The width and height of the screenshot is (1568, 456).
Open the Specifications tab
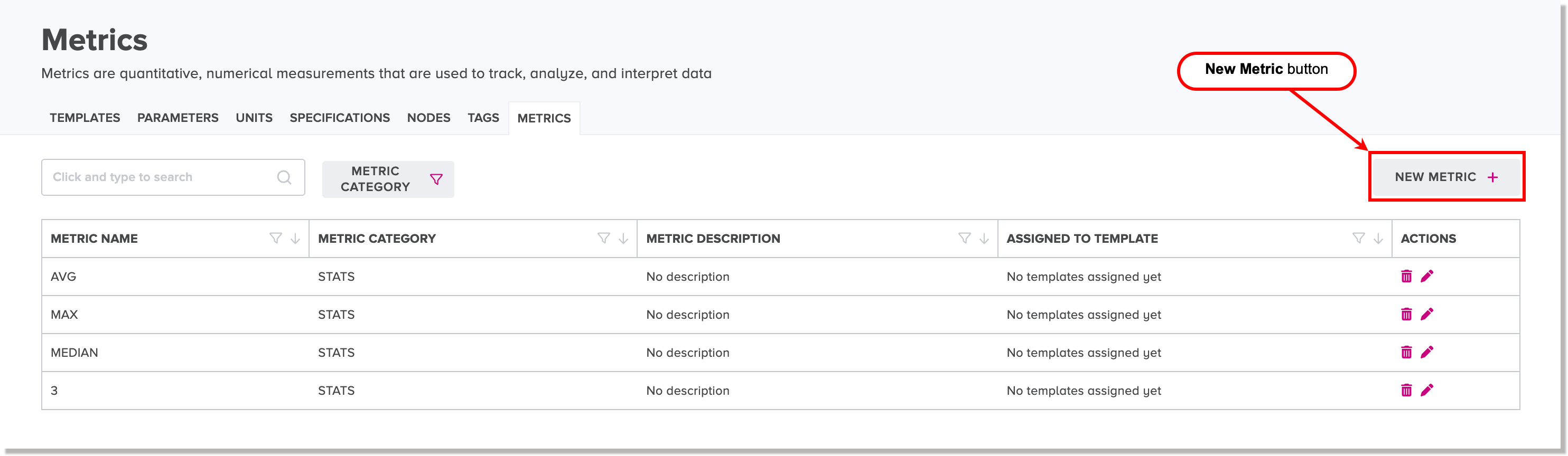pyautogui.click(x=340, y=118)
